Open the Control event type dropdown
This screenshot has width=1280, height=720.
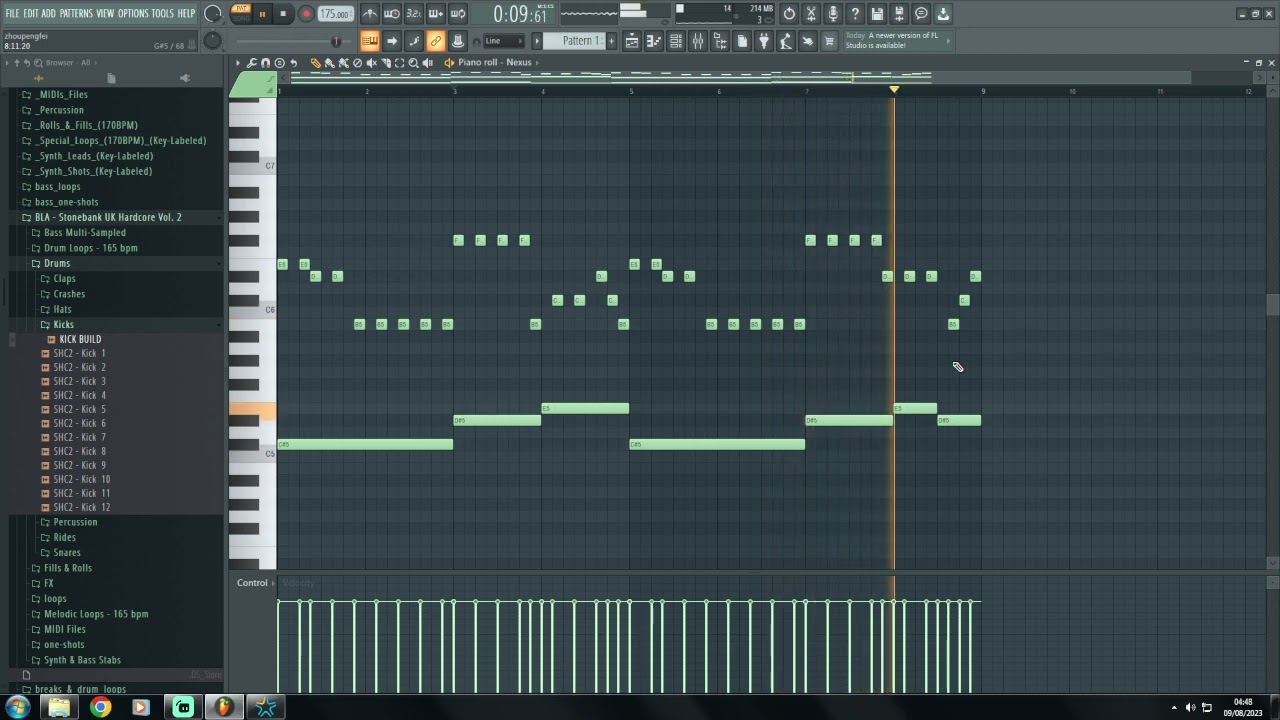(x=254, y=583)
